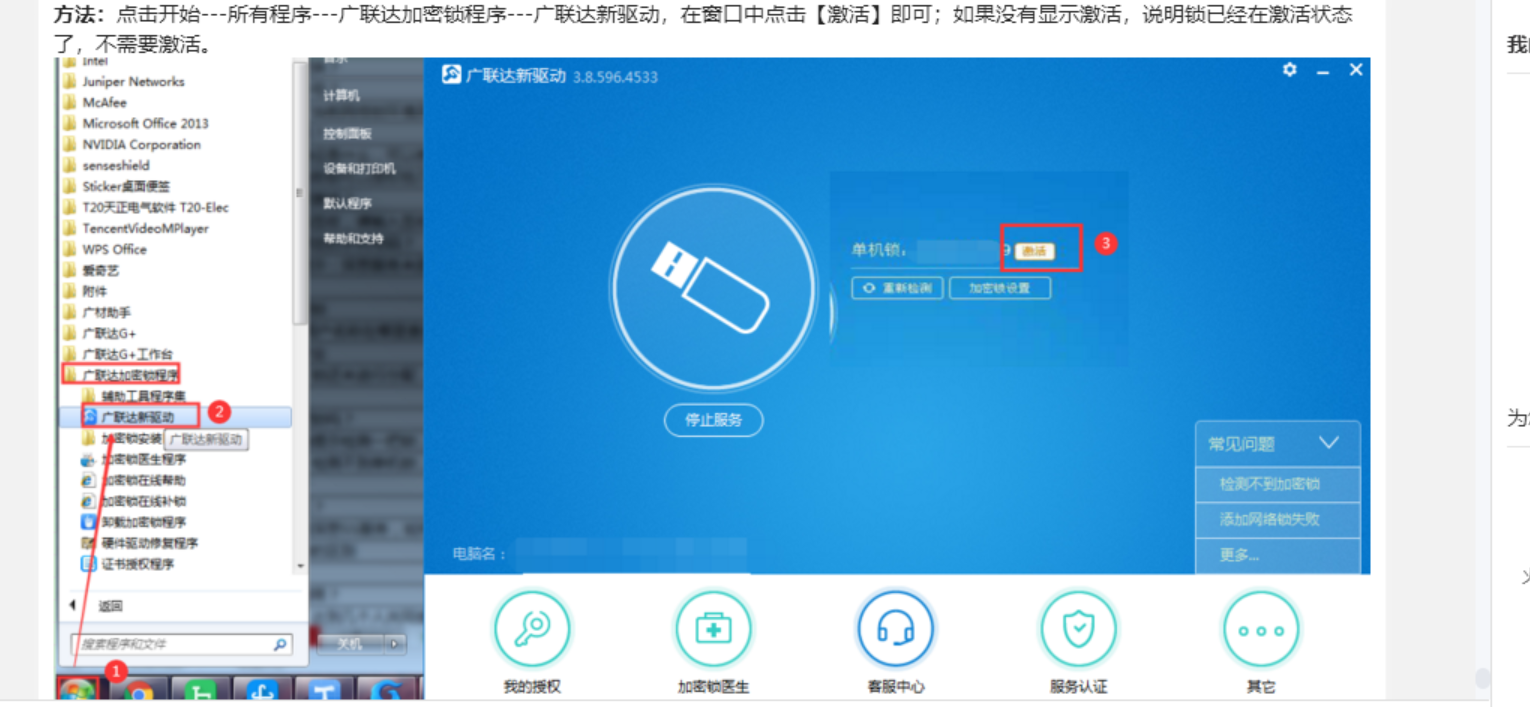Open Chrome from the taskbar
Screen dimensions: 1530x707
pyautogui.click(x=139, y=692)
